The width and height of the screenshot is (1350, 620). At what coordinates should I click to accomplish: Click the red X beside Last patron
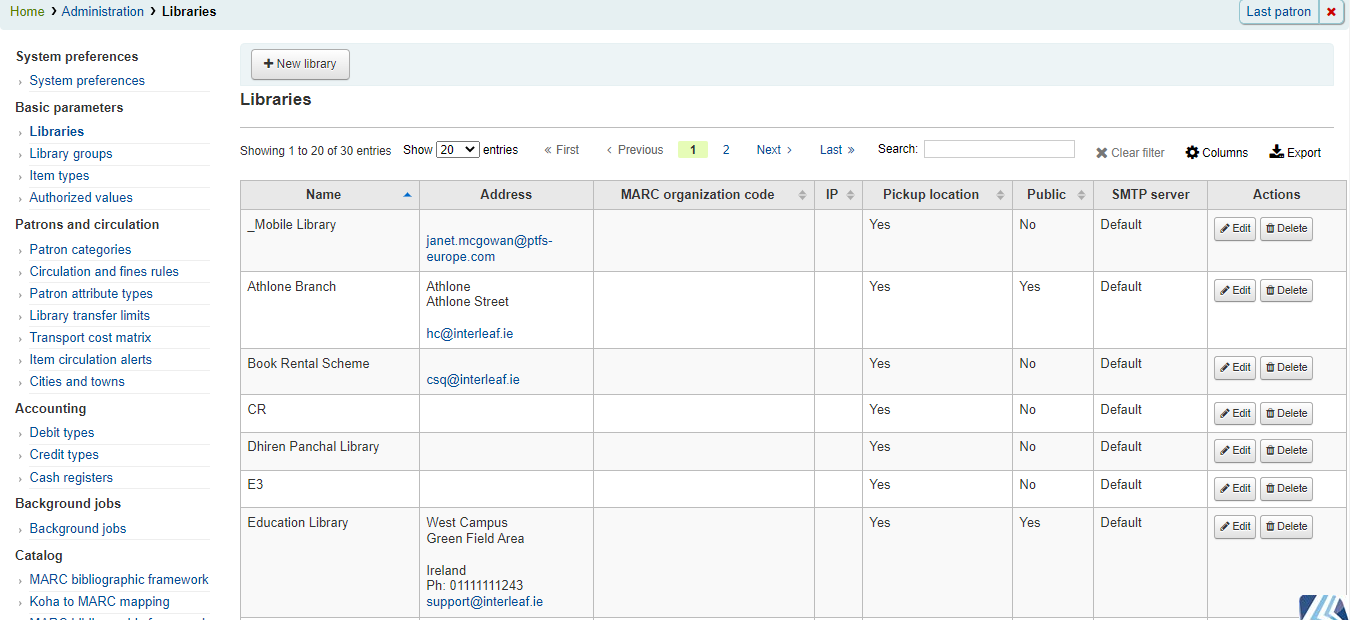tap(1331, 12)
